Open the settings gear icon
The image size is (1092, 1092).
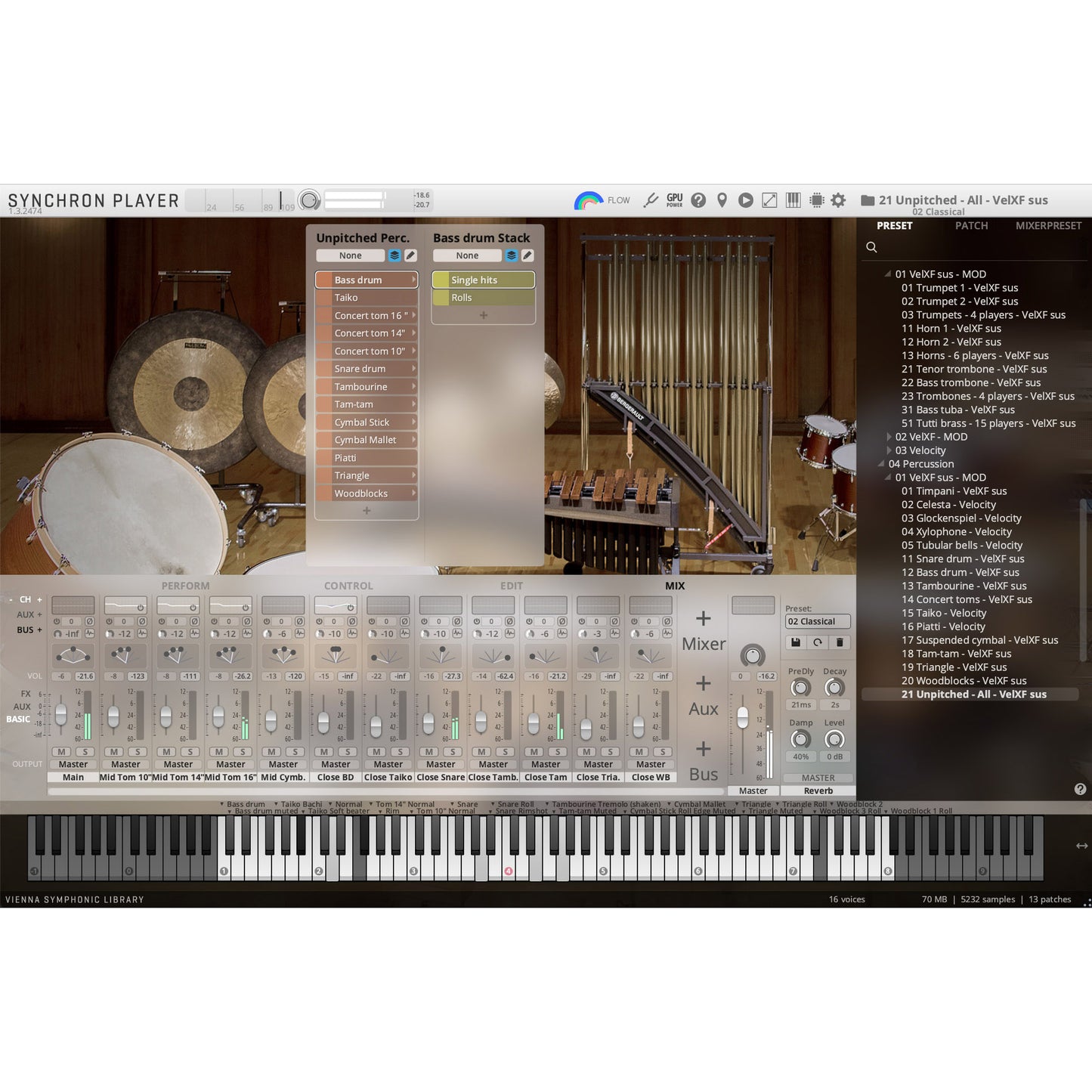coord(838,200)
